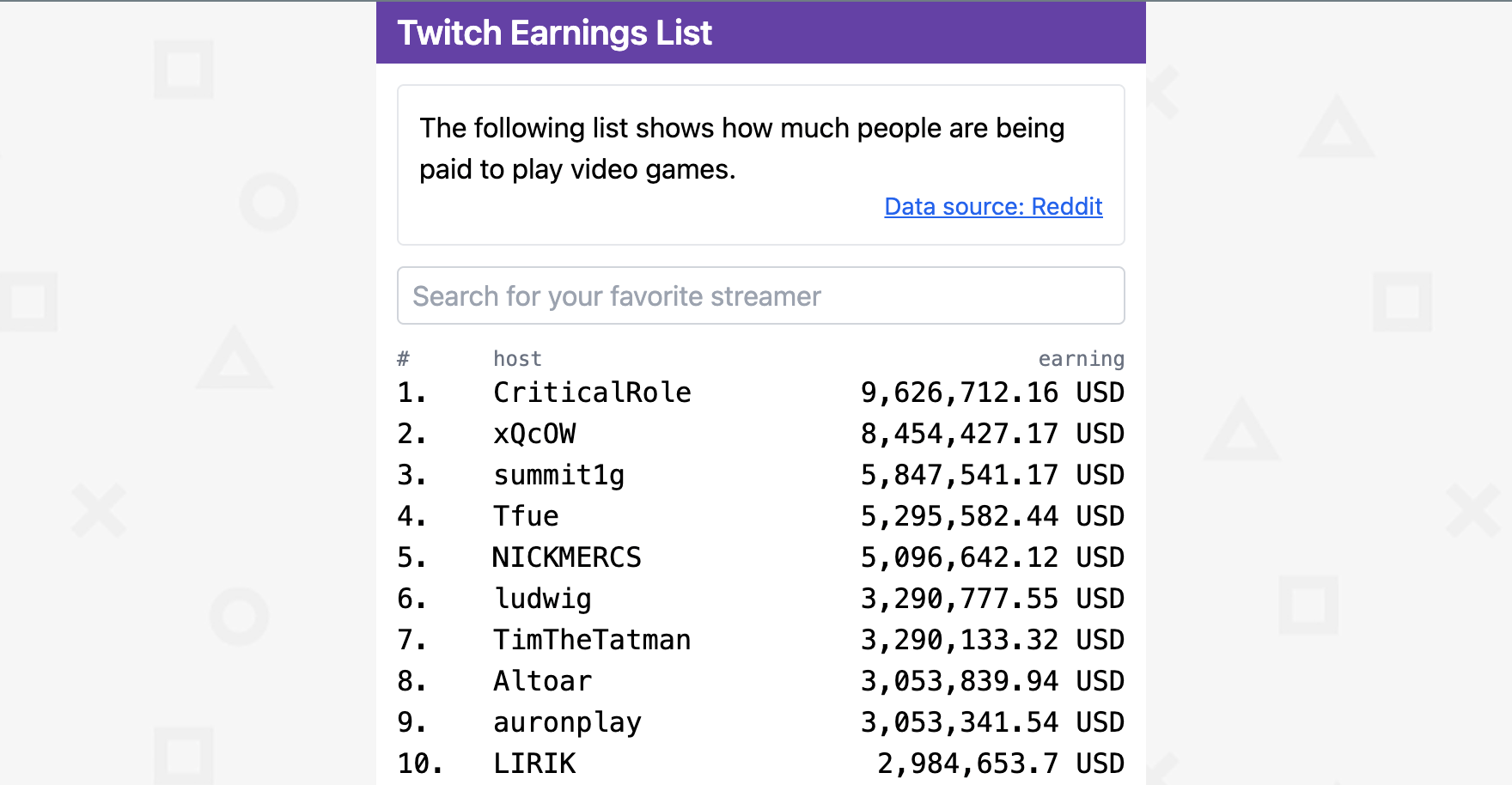This screenshot has height=785, width=1512.
Task: Select ludwig from the earnings list
Action: [542, 599]
